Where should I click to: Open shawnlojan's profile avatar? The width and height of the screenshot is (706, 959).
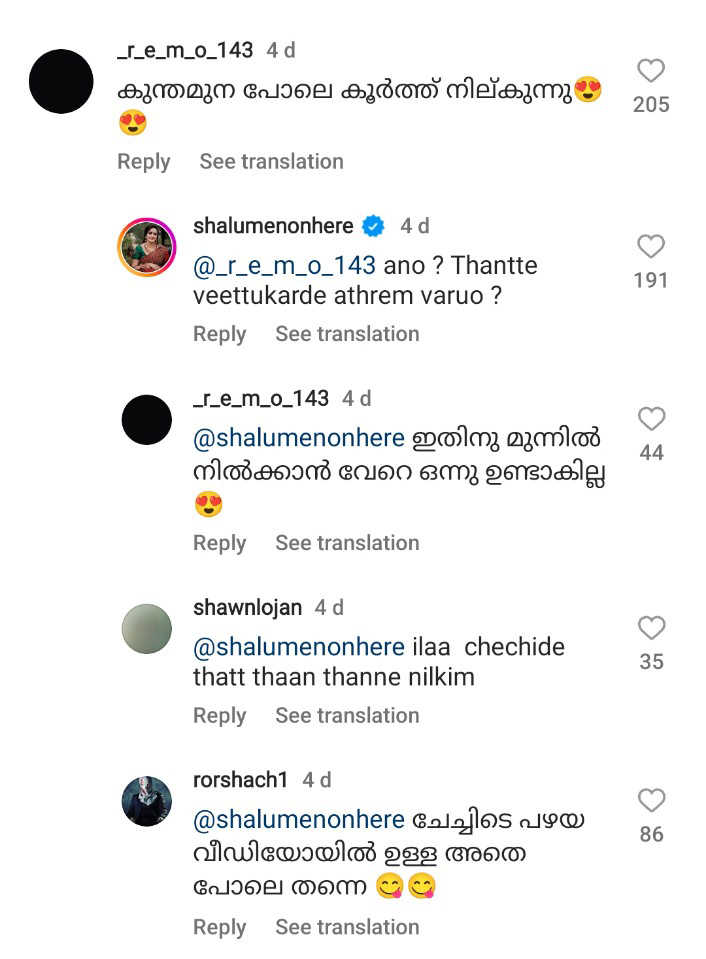(147, 628)
